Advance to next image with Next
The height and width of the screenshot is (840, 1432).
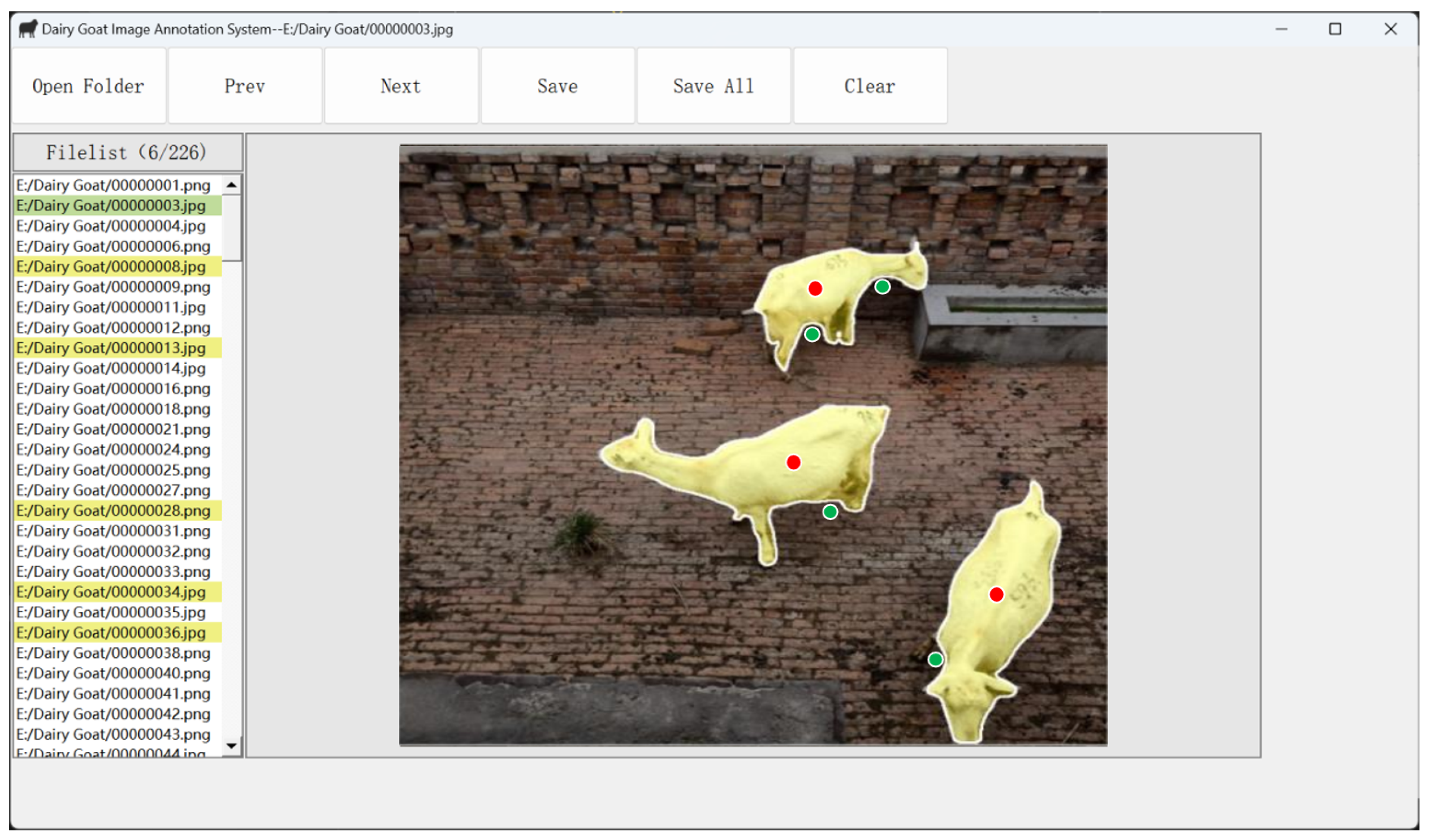coord(401,86)
